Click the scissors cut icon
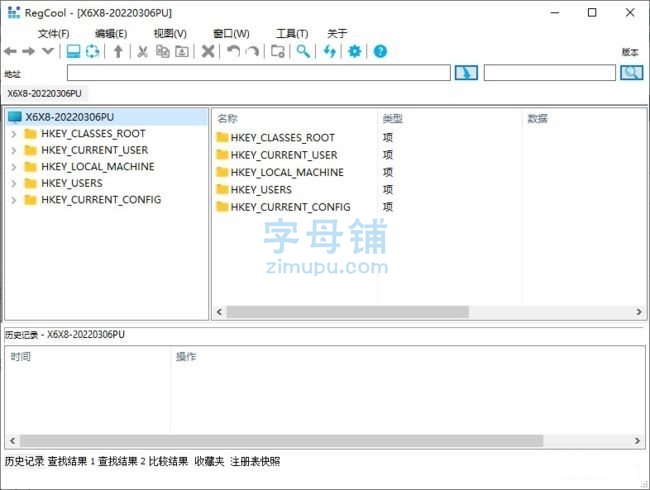 [143, 51]
